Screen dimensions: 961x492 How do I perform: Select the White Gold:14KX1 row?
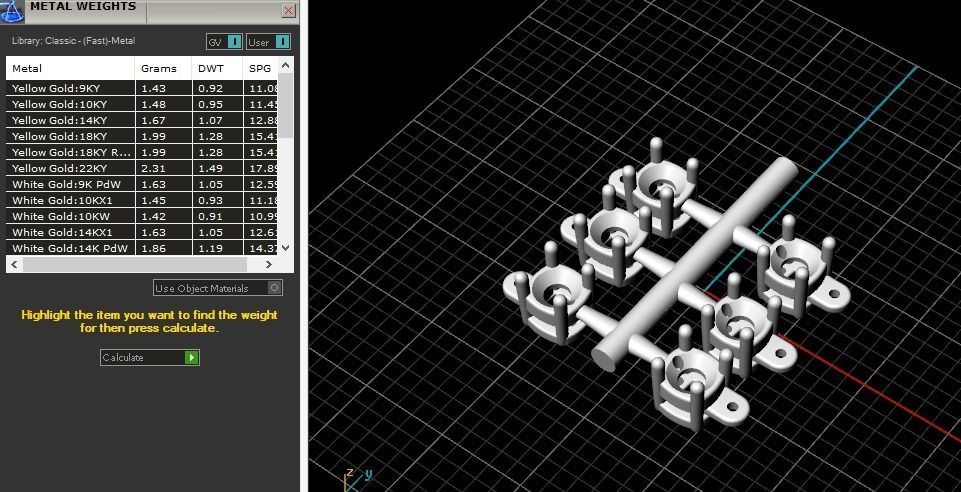coord(142,232)
